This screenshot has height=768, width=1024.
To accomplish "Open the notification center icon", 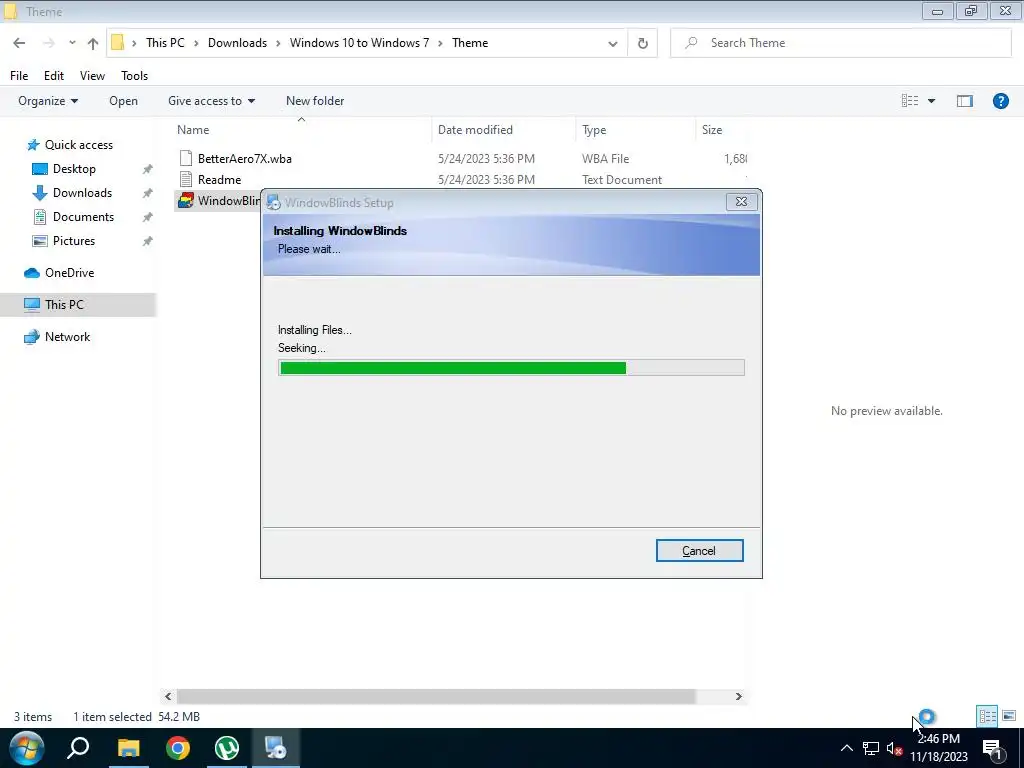I will tap(992, 748).
